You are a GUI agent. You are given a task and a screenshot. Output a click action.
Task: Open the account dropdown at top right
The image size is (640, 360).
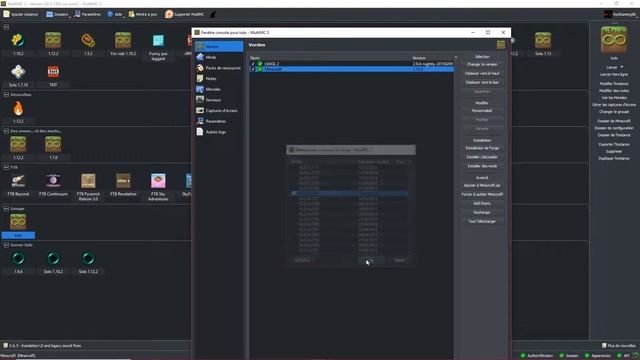[x=621, y=14]
